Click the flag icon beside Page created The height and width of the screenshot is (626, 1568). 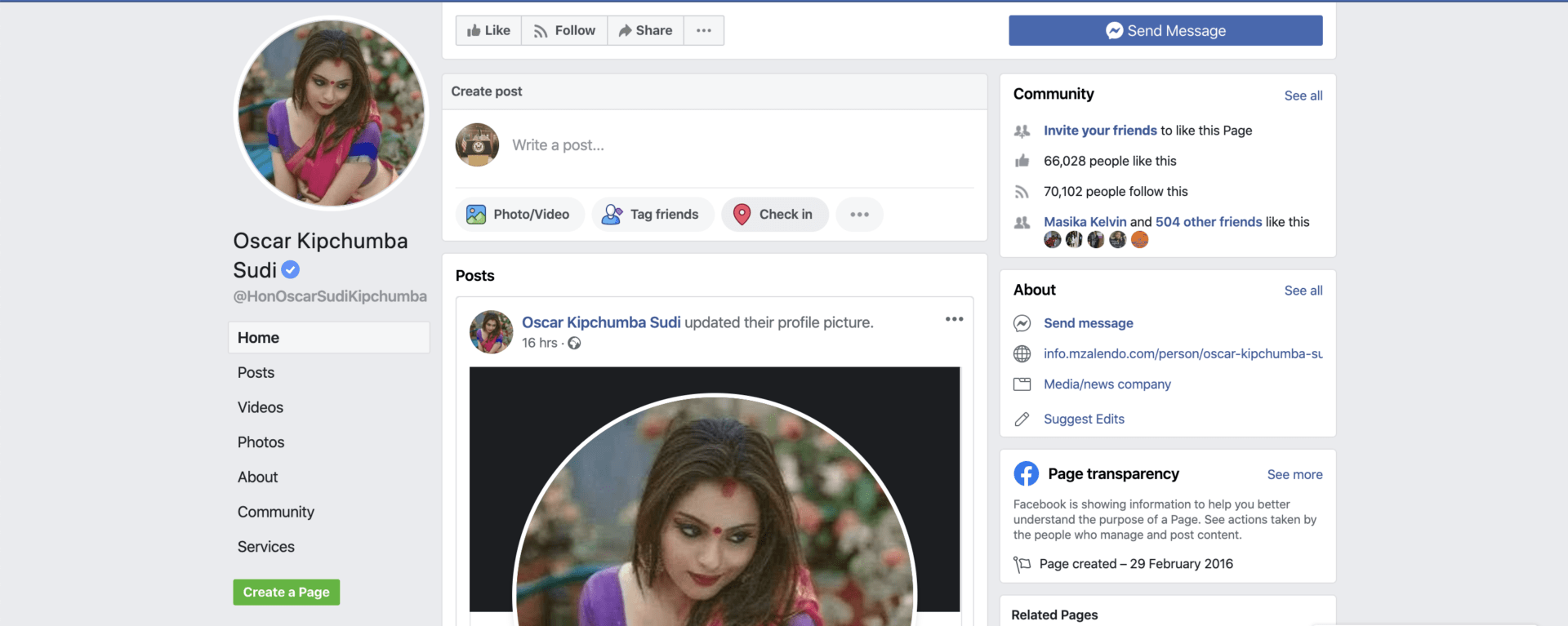click(1022, 564)
